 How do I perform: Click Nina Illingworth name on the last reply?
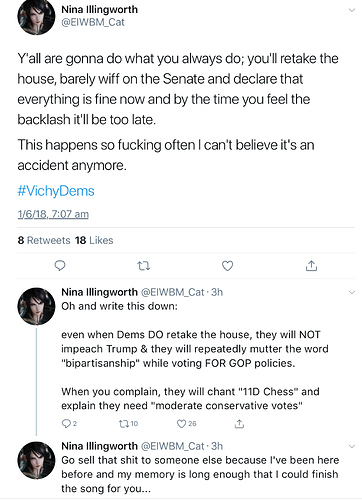(x=99, y=446)
